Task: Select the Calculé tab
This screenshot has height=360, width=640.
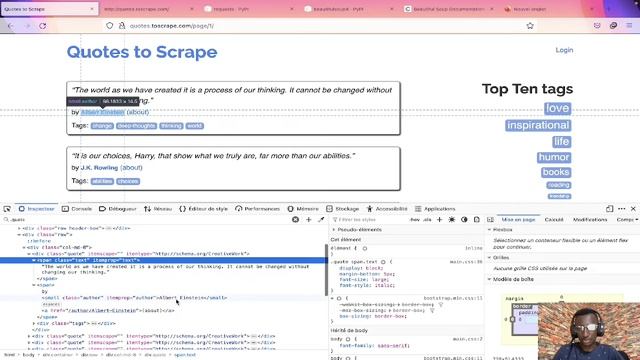Action: [554, 220]
